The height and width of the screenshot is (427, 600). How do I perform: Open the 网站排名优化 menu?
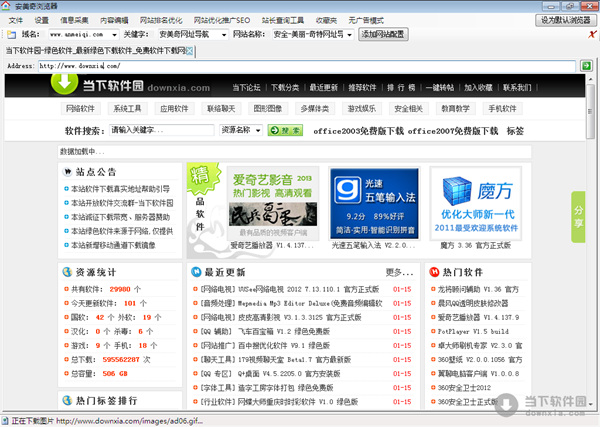[x=161, y=20]
